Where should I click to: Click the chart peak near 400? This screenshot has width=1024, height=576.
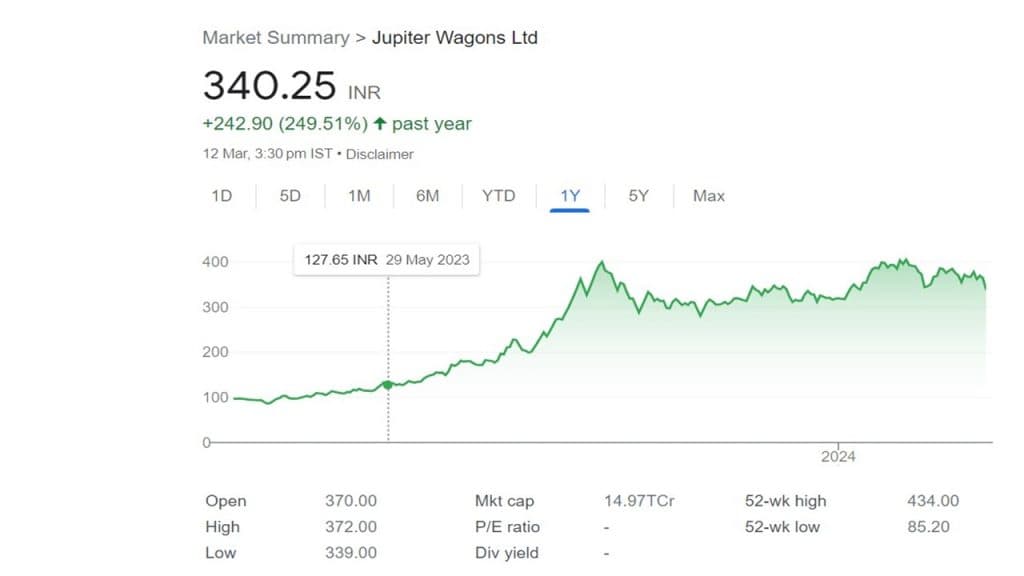(x=601, y=263)
